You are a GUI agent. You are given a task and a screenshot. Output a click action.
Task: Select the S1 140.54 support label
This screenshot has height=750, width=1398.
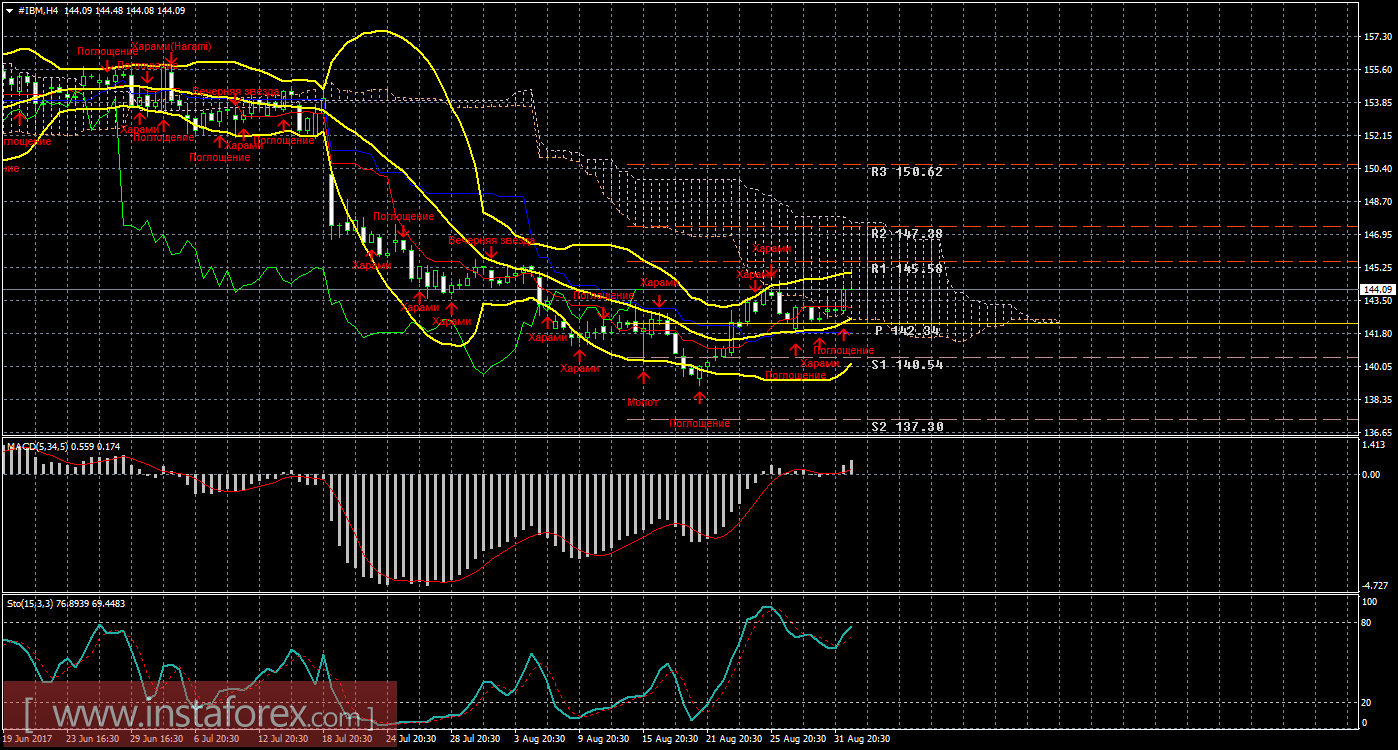(x=906, y=366)
